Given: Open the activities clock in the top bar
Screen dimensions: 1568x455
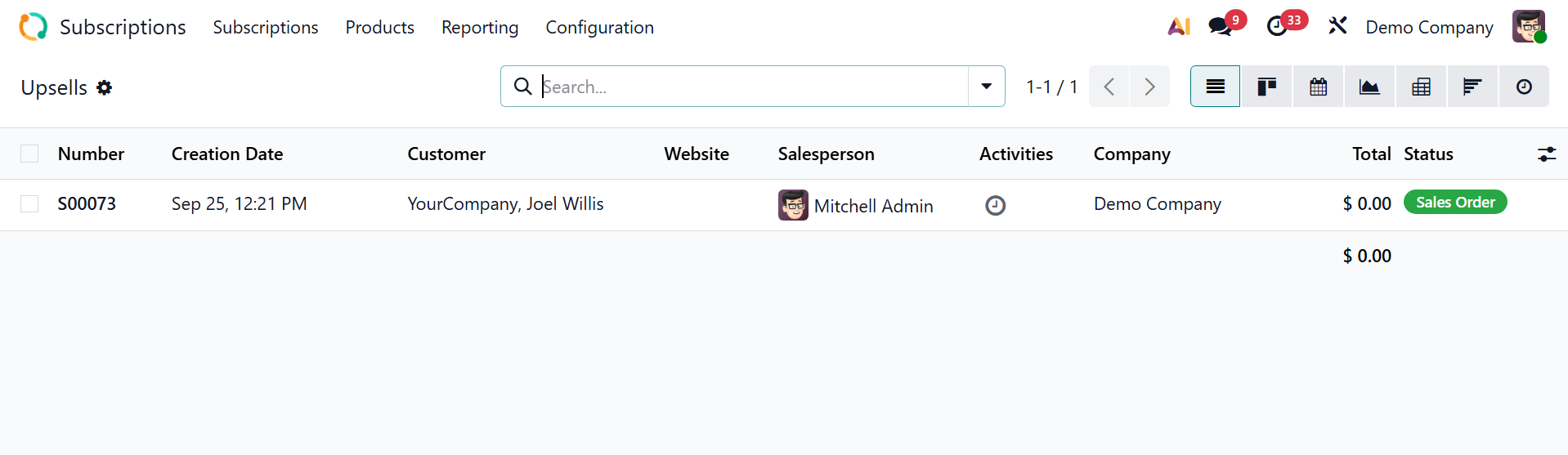Looking at the screenshot, I should pos(1277,27).
